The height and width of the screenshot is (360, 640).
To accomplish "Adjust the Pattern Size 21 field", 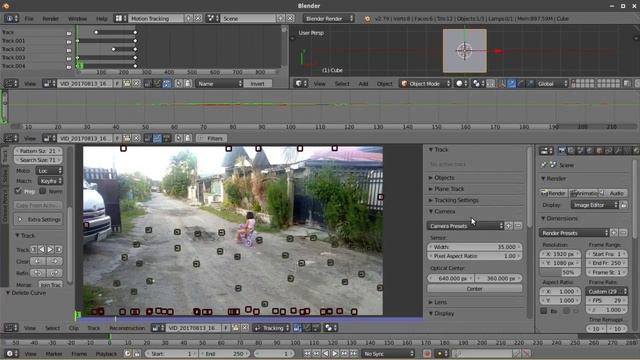I will click(38, 151).
